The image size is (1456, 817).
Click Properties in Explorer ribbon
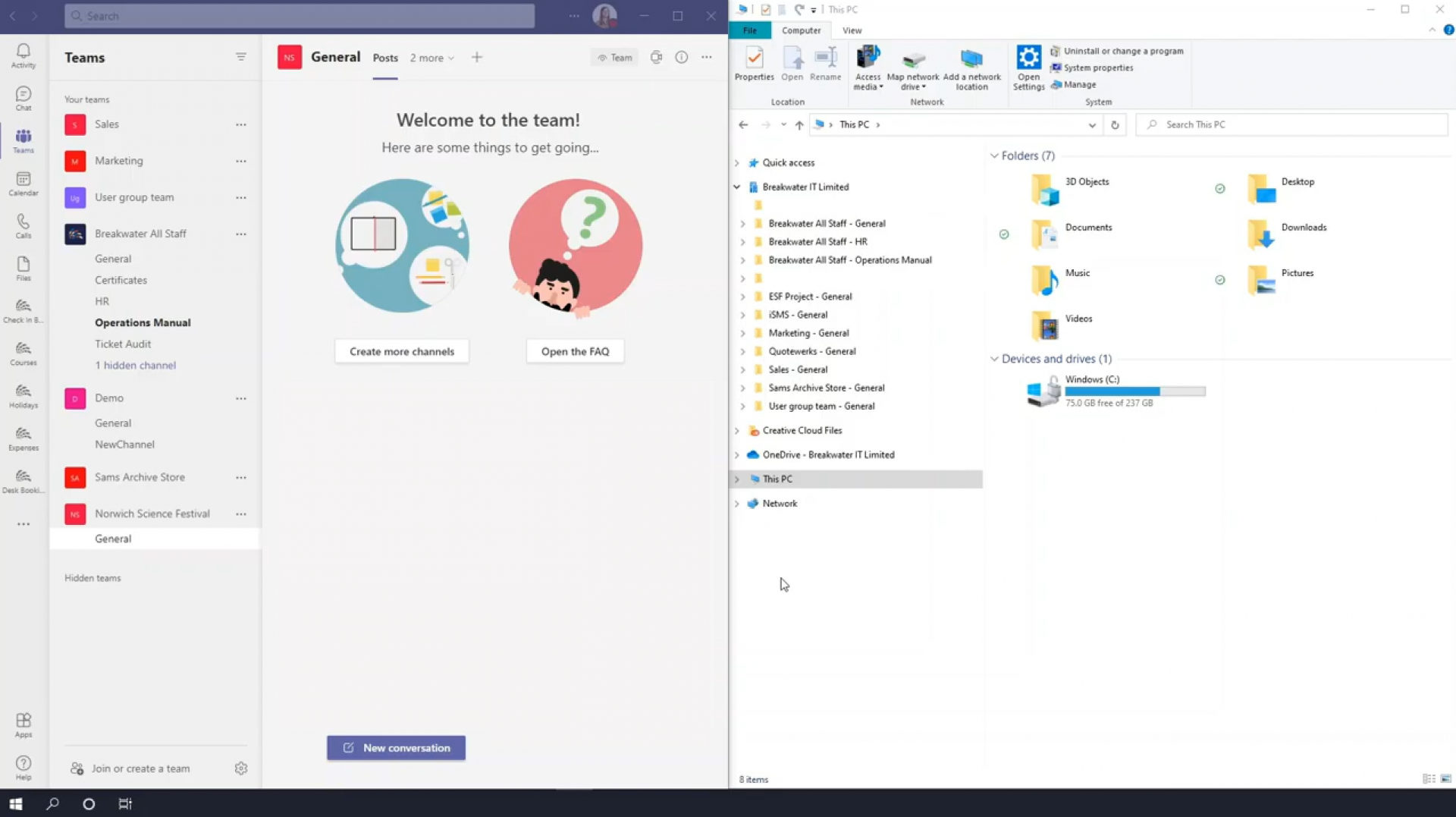point(755,64)
